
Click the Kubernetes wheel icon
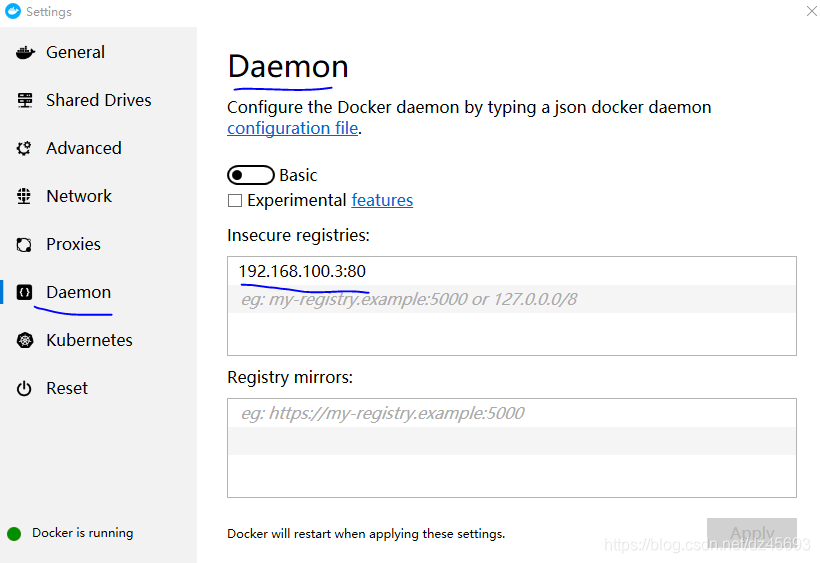pos(25,340)
